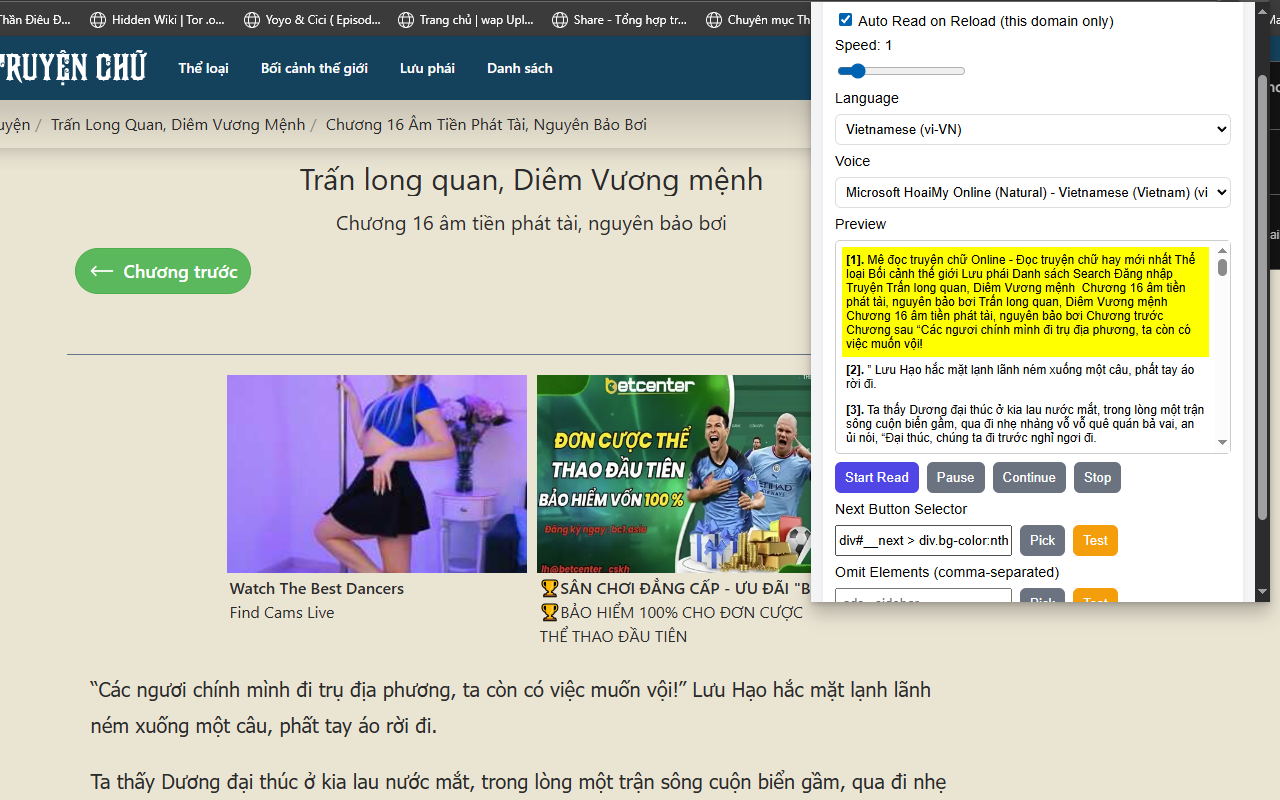Open the Chuyên mục bookmark globe icon
This screenshot has height=800, width=1280.
point(713,19)
